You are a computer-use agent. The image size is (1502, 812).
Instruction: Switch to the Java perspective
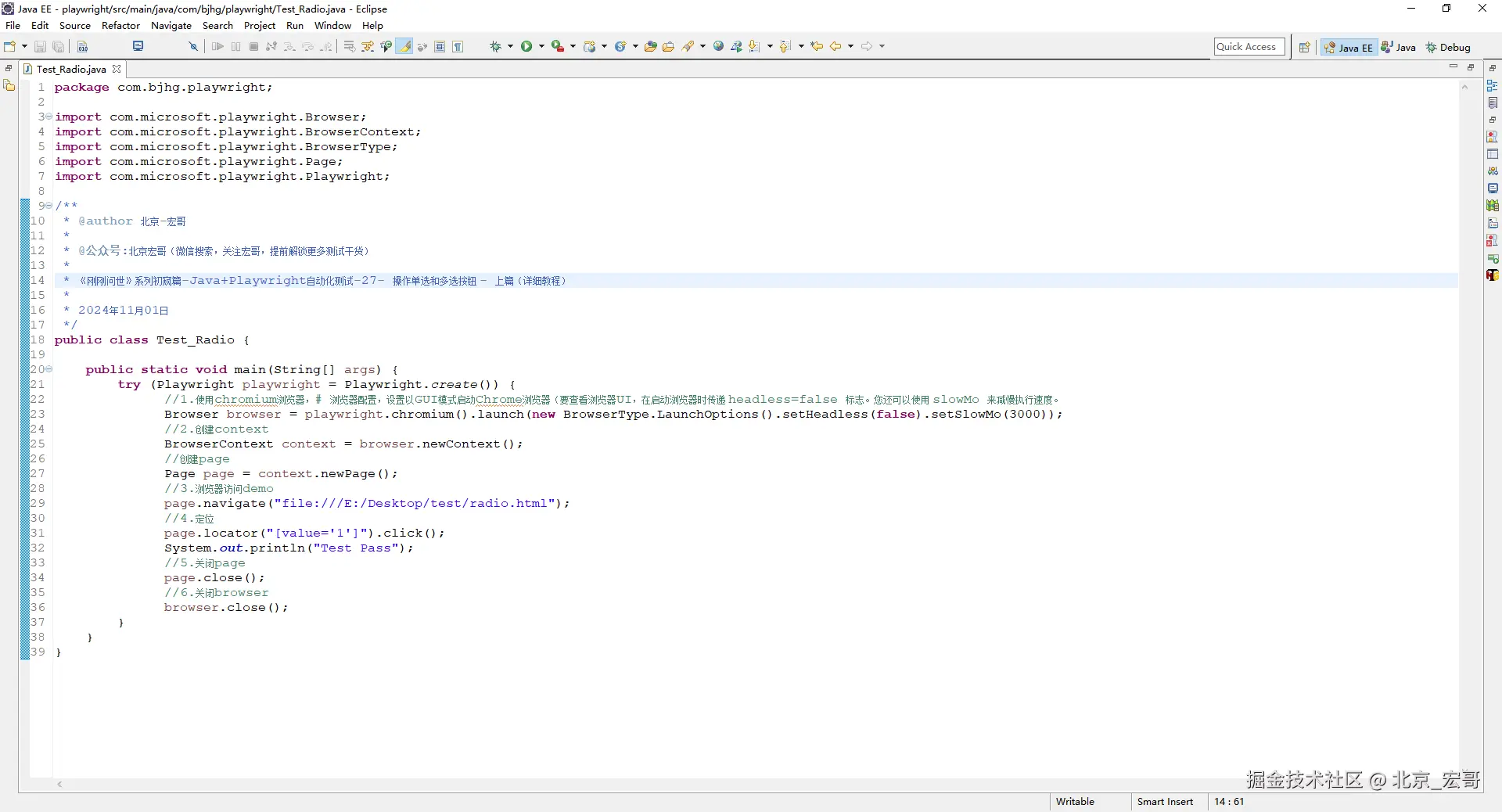(x=1399, y=48)
